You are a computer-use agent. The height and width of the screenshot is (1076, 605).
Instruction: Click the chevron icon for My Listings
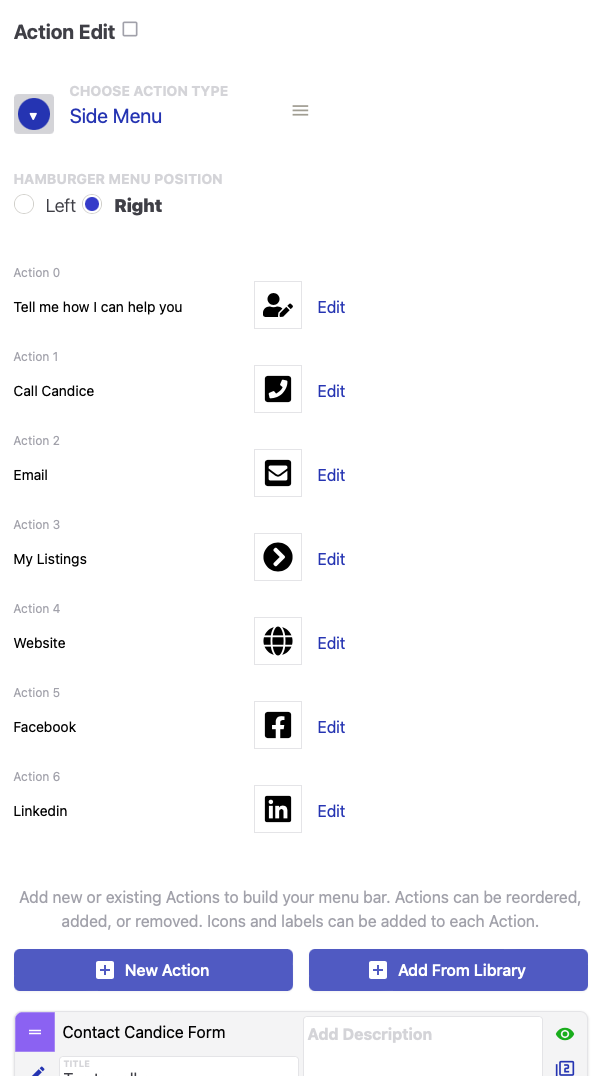(278, 558)
